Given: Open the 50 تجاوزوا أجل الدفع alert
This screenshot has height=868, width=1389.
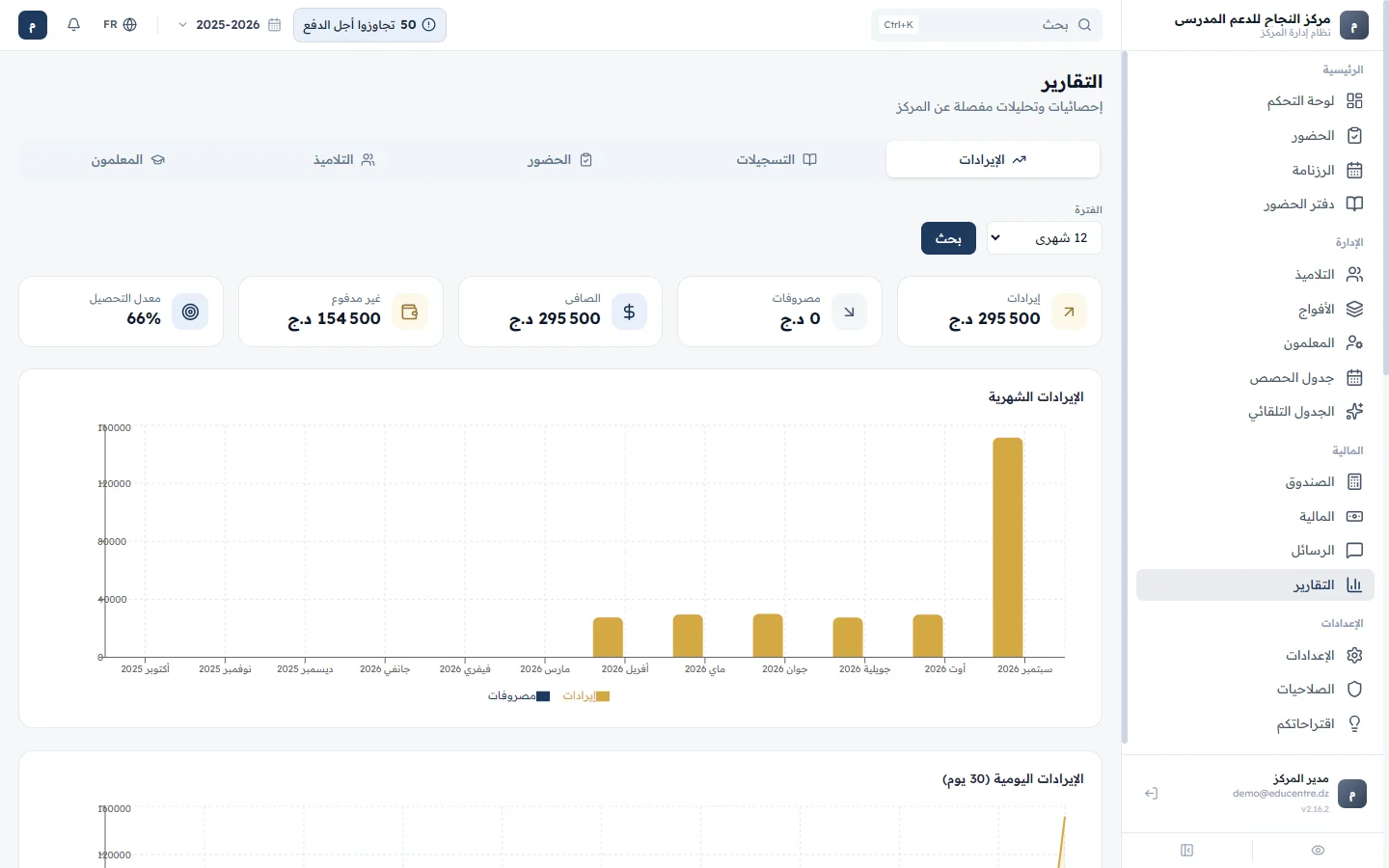Looking at the screenshot, I should 369,25.
